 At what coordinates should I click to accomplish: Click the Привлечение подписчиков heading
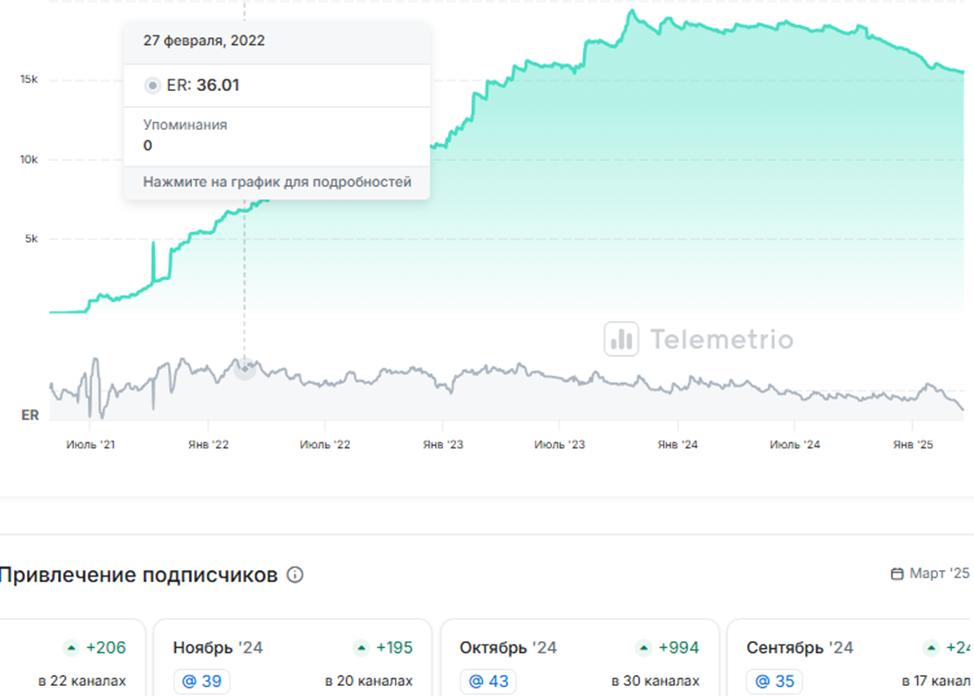[139, 575]
